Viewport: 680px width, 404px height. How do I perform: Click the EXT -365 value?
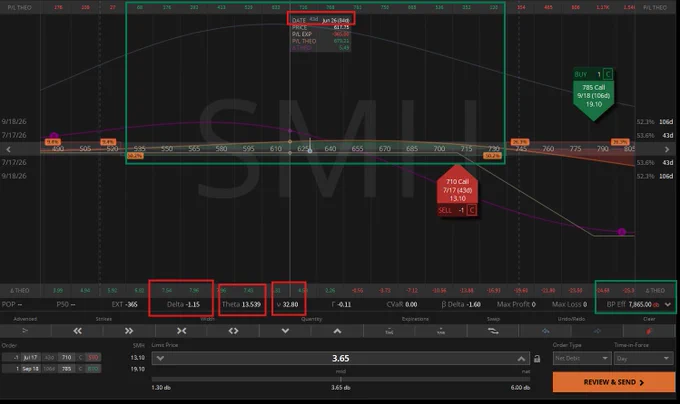coord(124,304)
